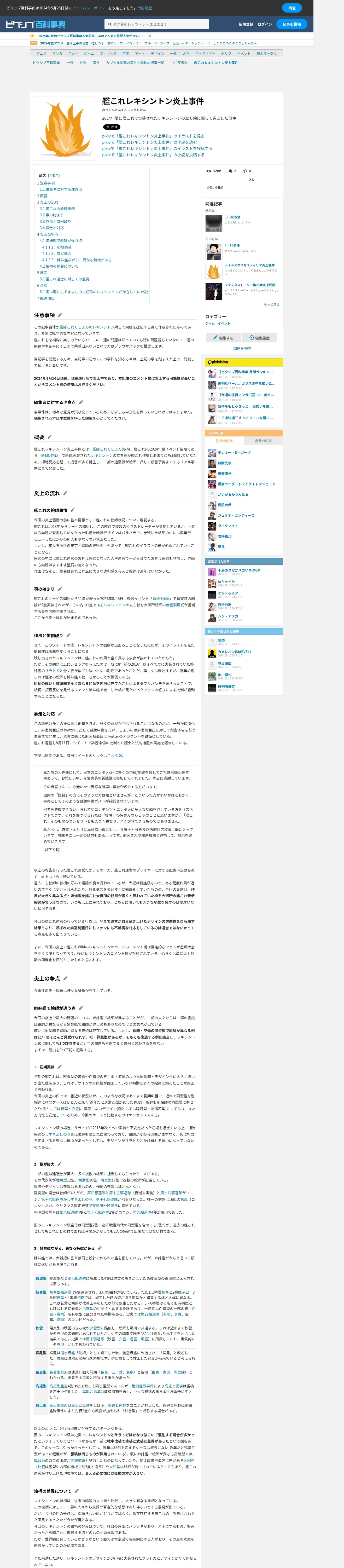
Task: Open the 同人サークル category menu item
Action: (x=266, y=54)
